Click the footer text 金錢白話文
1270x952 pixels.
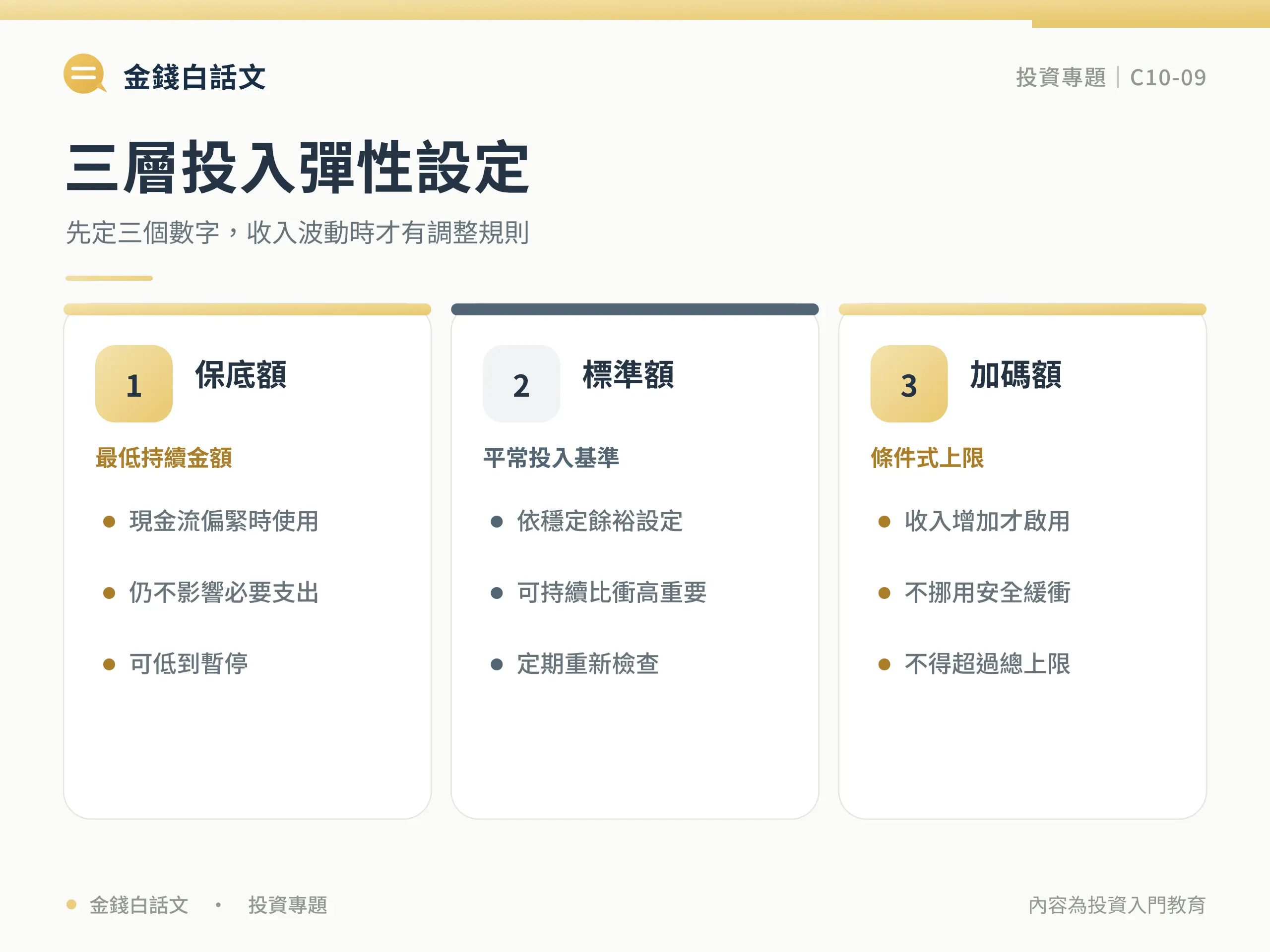(x=139, y=905)
